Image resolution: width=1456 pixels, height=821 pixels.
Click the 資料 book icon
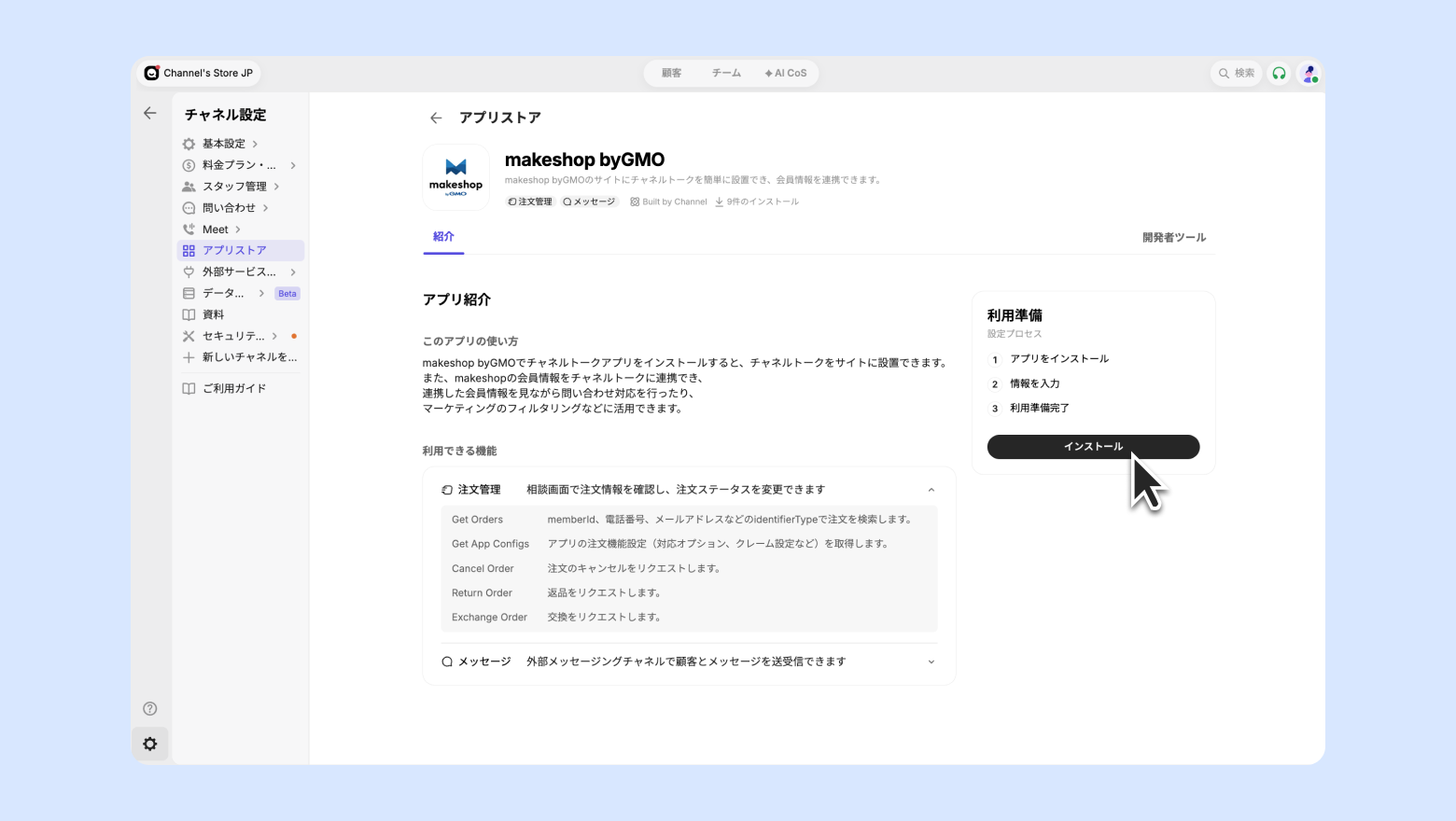189,314
